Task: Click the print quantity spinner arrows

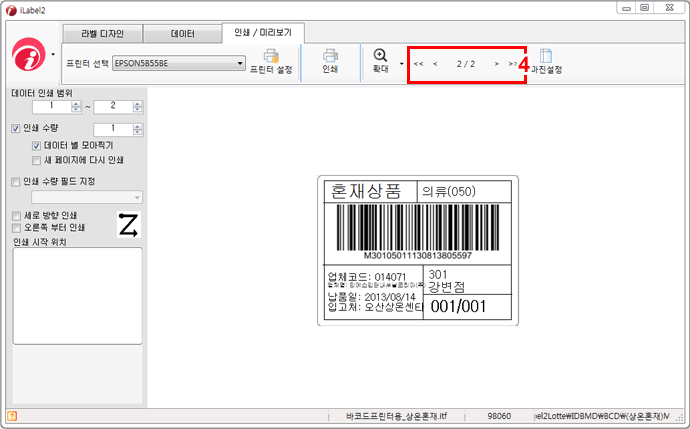Action: (138, 129)
